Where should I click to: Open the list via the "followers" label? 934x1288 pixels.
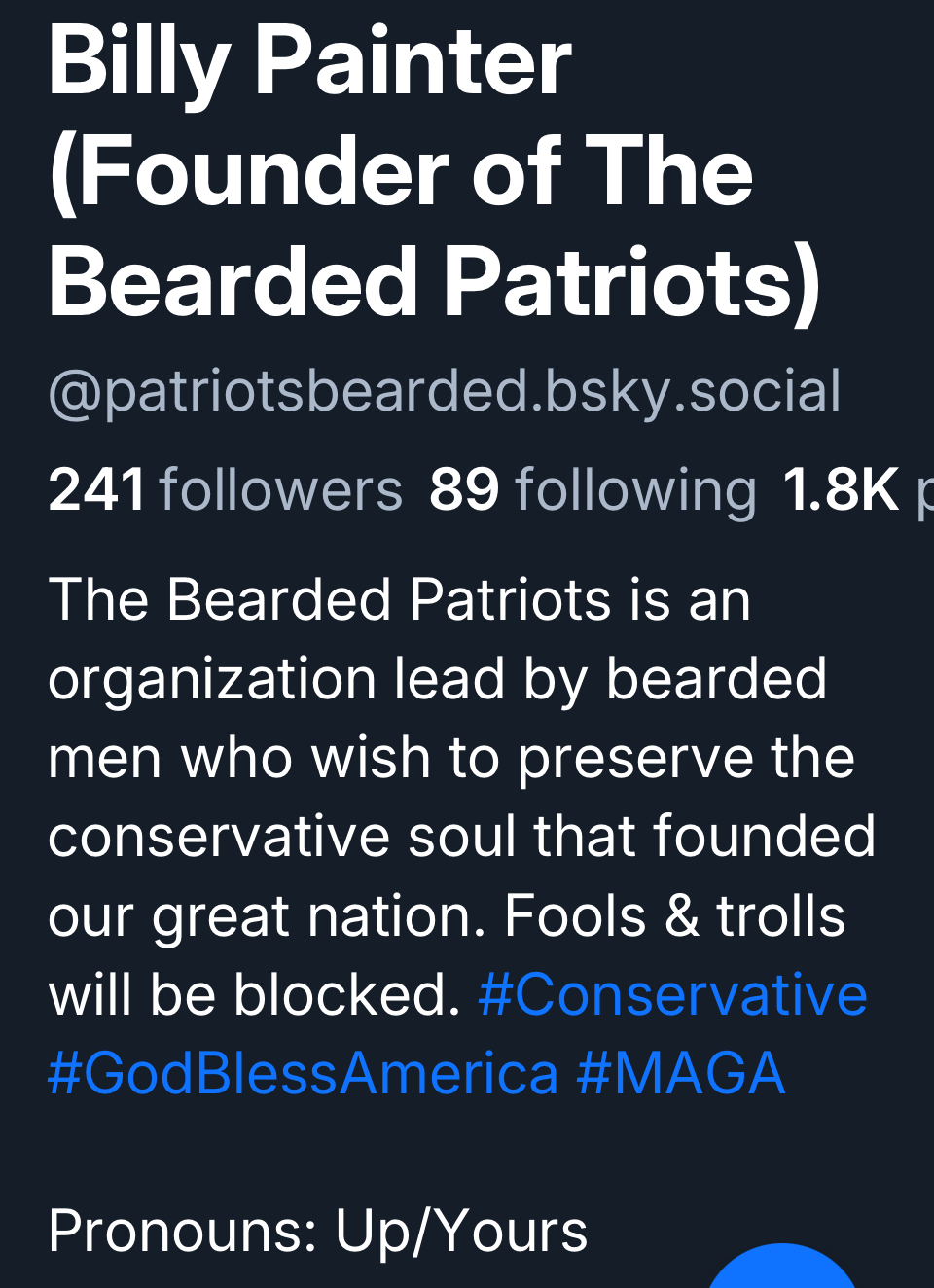(280, 488)
